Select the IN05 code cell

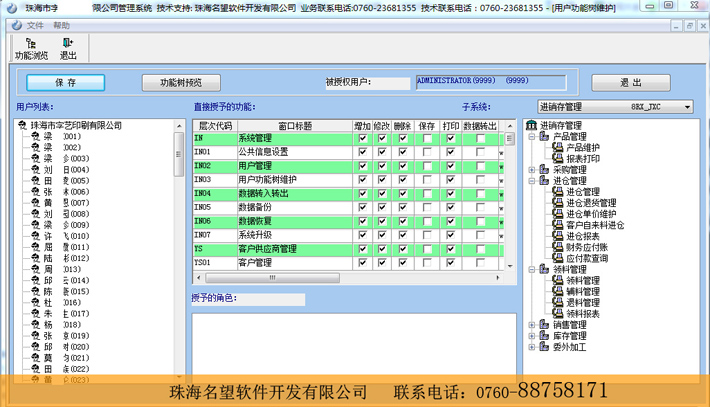click(x=215, y=207)
